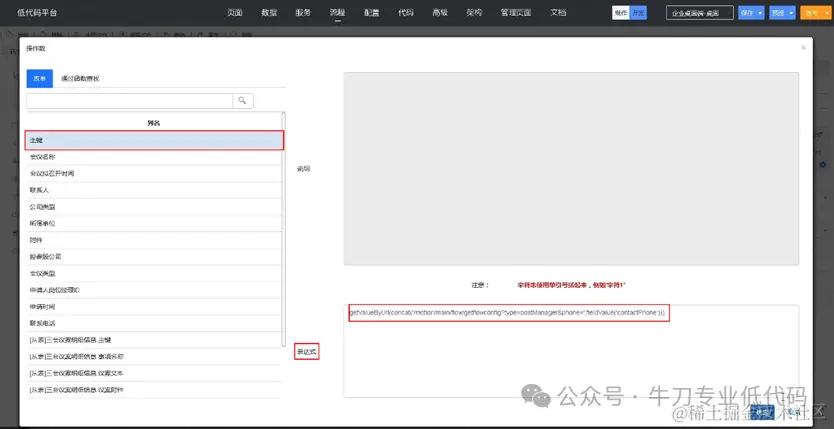Select the [从表]三会议案明细信息 事项名称 row
Screen dimensions: 834x429
click(154, 356)
